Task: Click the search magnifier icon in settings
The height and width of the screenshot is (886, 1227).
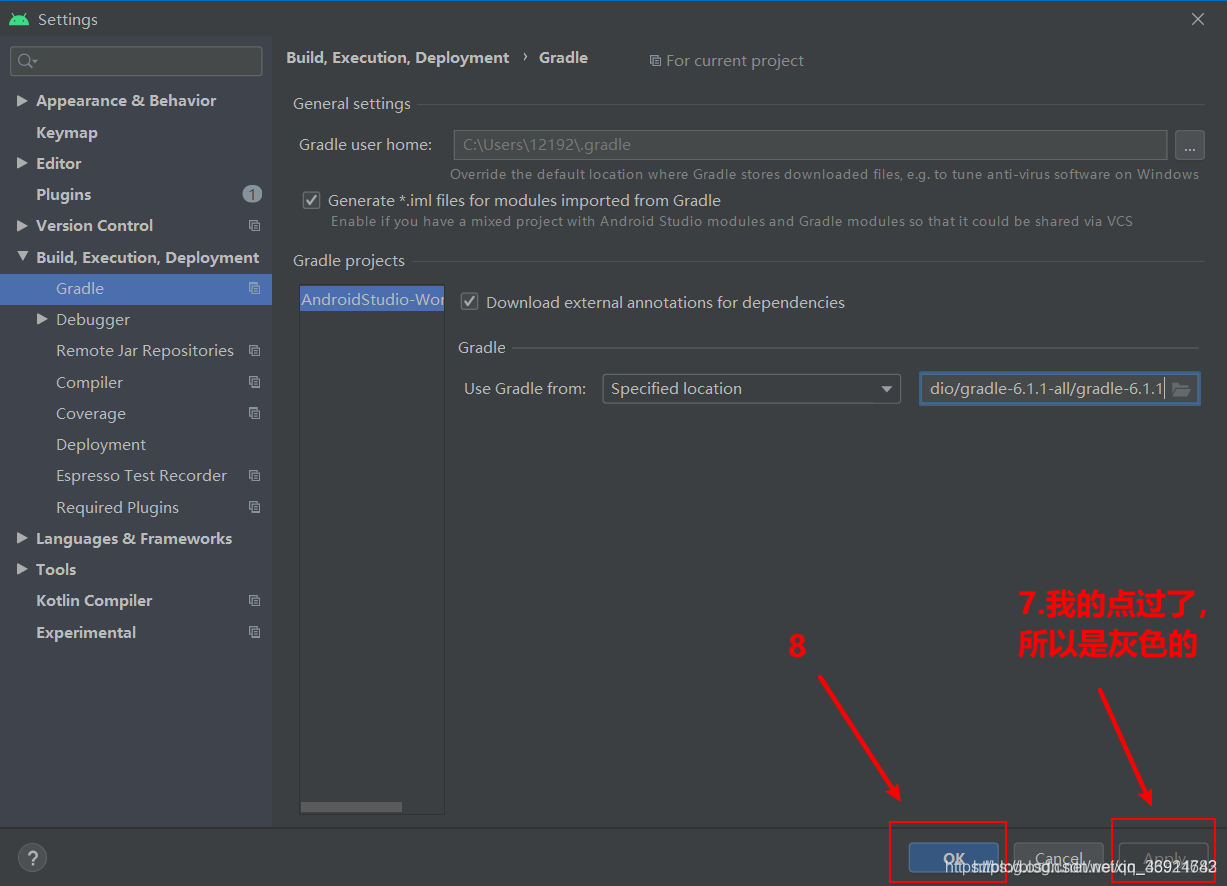Action: tap(27, 61)
